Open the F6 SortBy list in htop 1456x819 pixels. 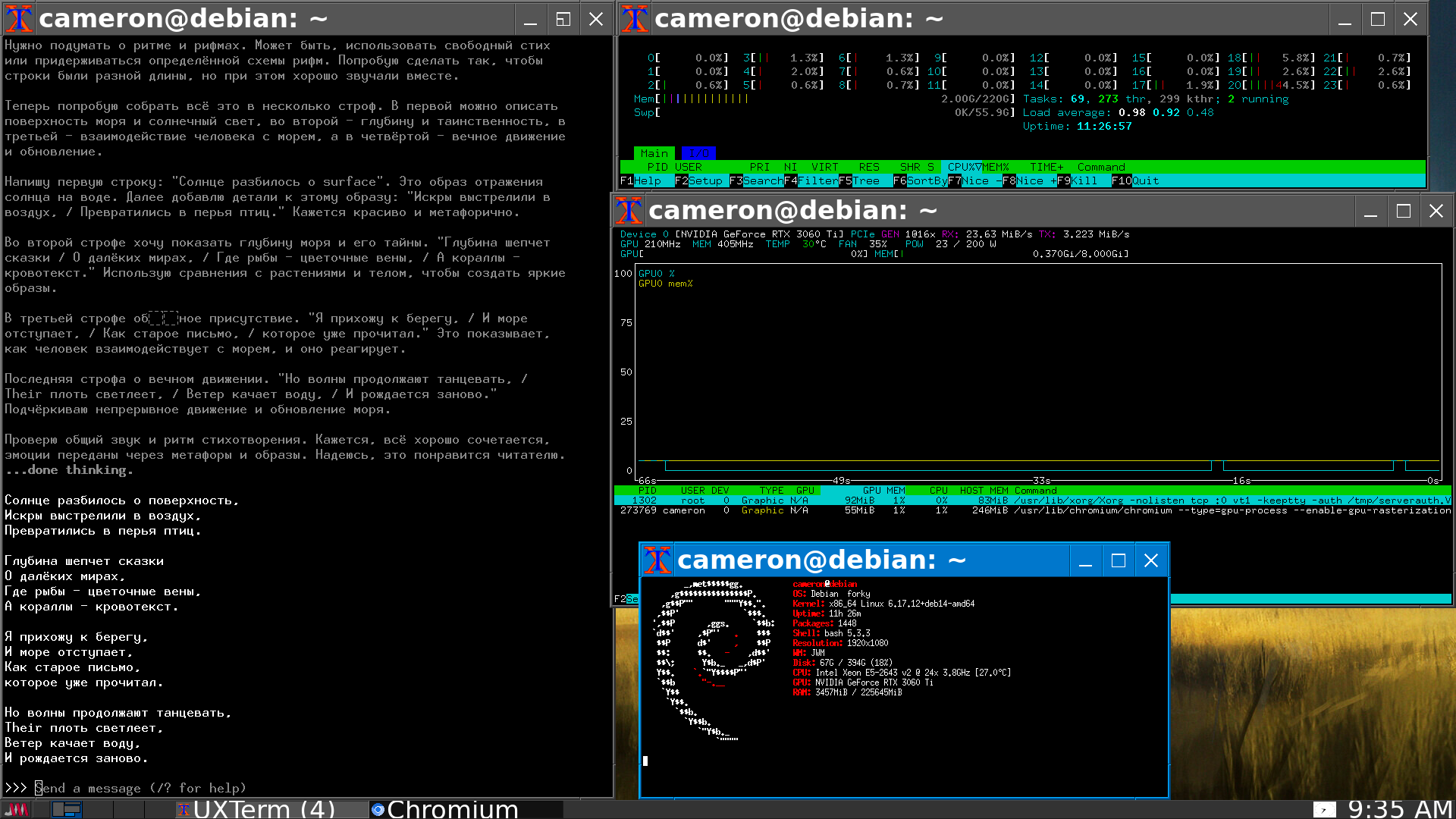click(x=926, y=180)
